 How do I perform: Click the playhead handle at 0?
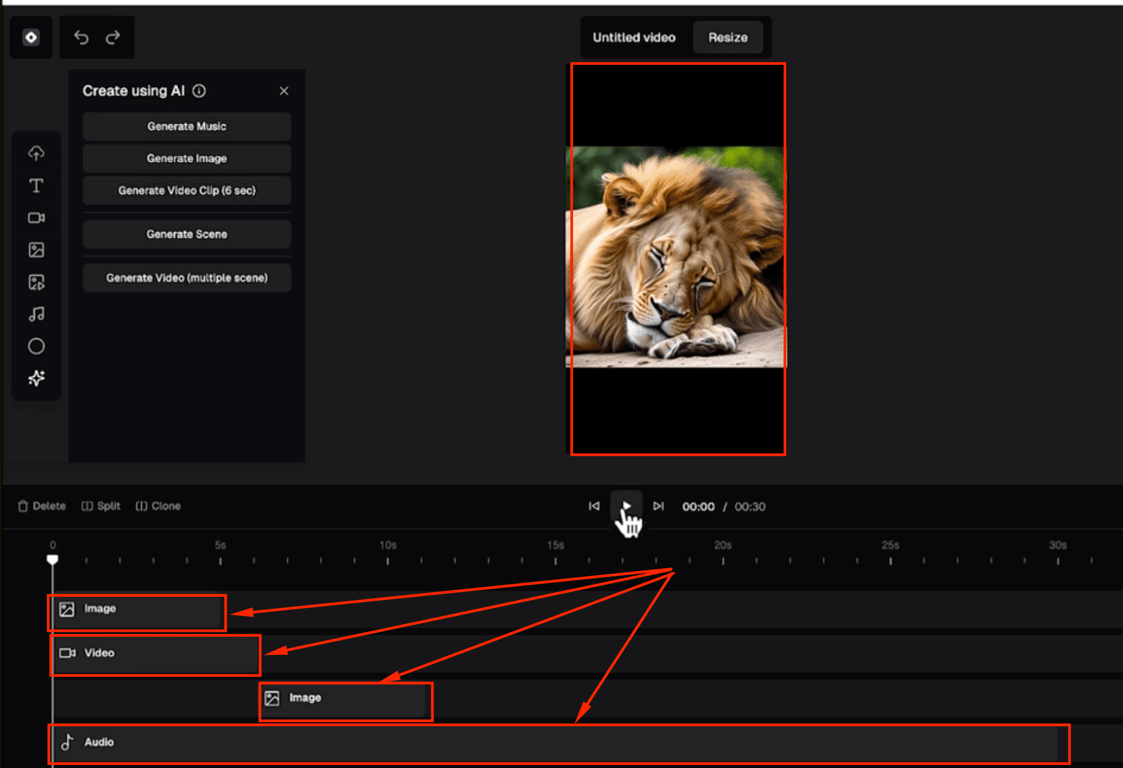pos(52,560)
